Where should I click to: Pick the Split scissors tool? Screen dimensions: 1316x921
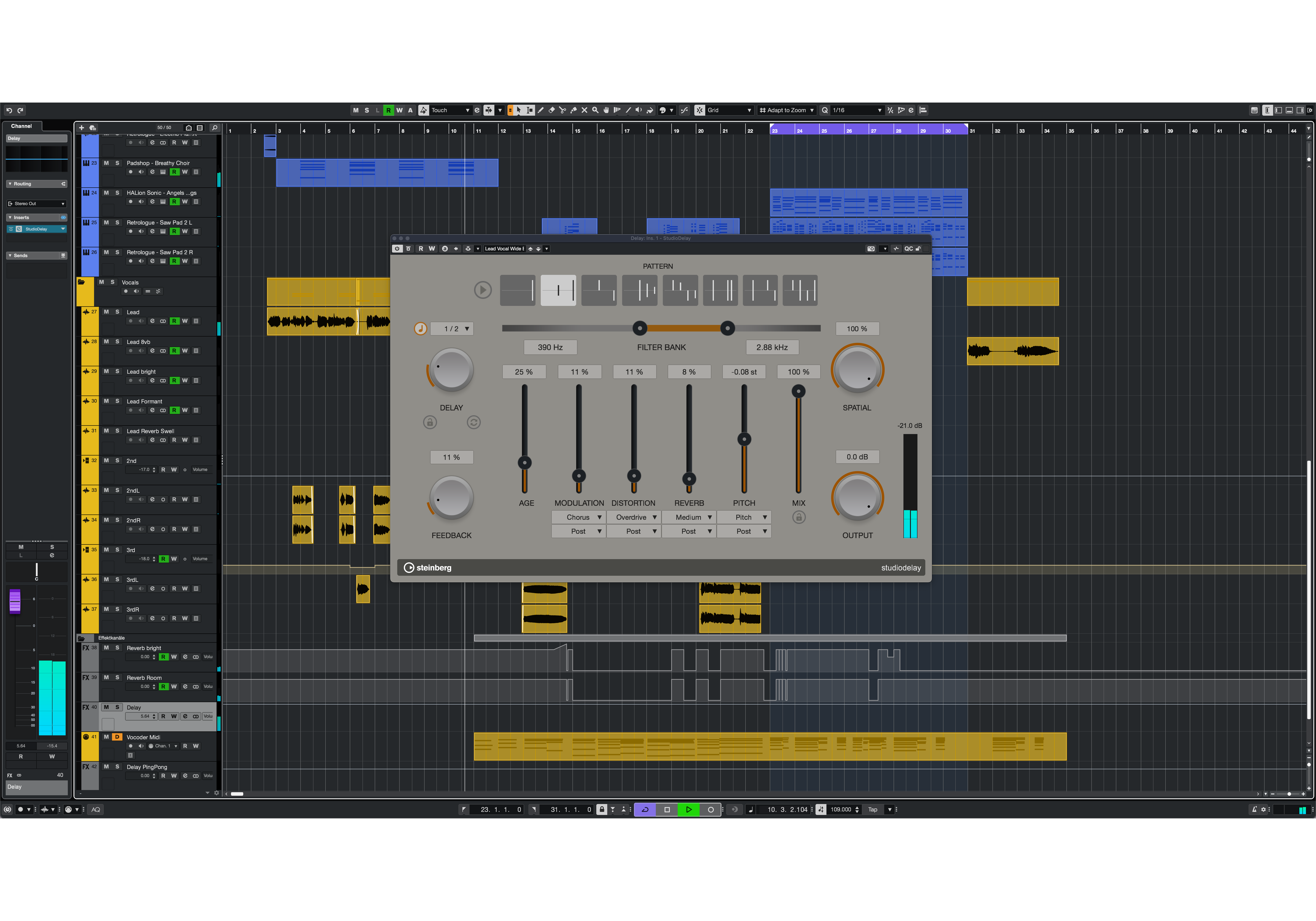click(562, 110)
